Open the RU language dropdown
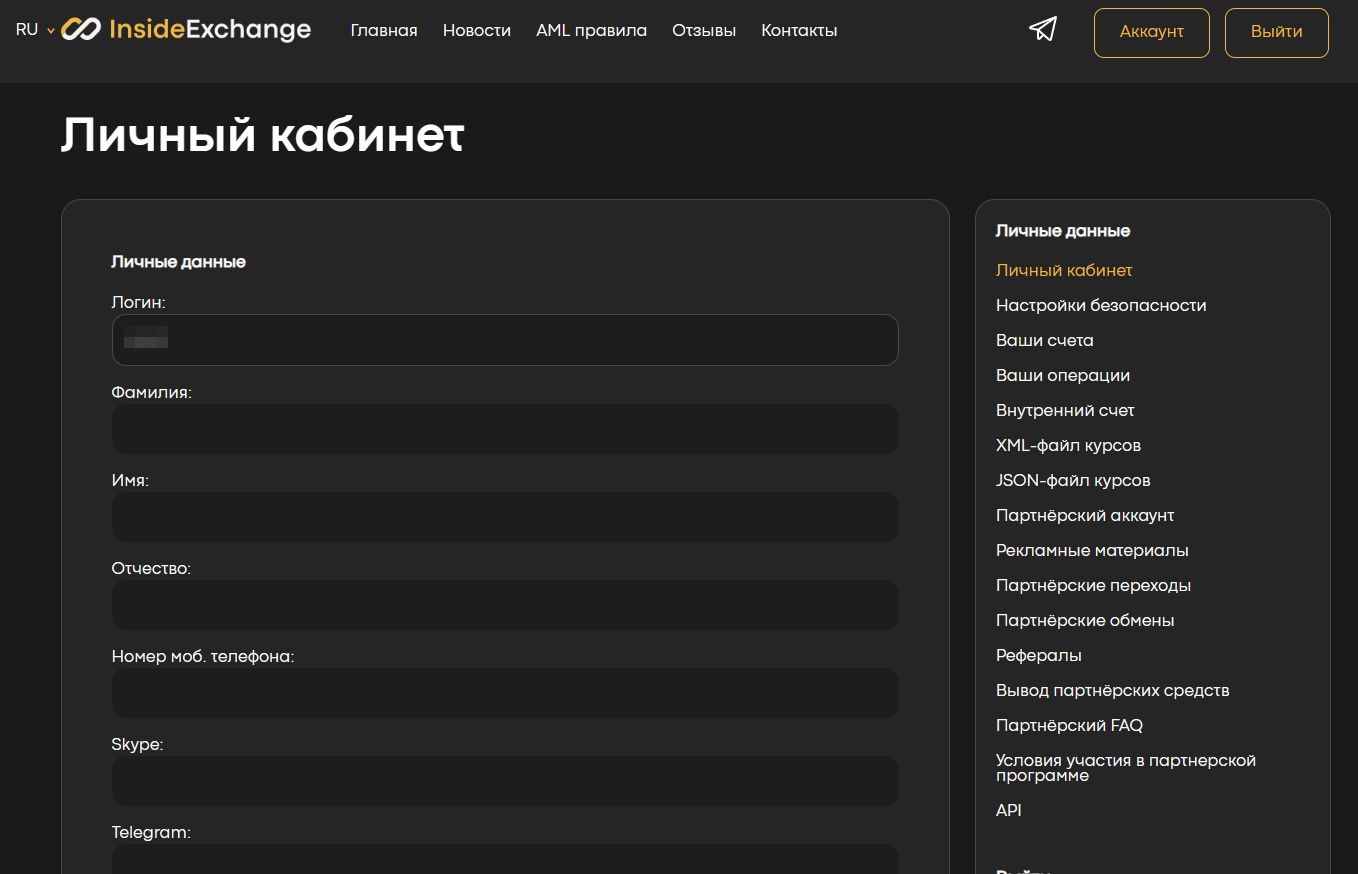Viewport: 1358px width, 874px height. (35, 30)
